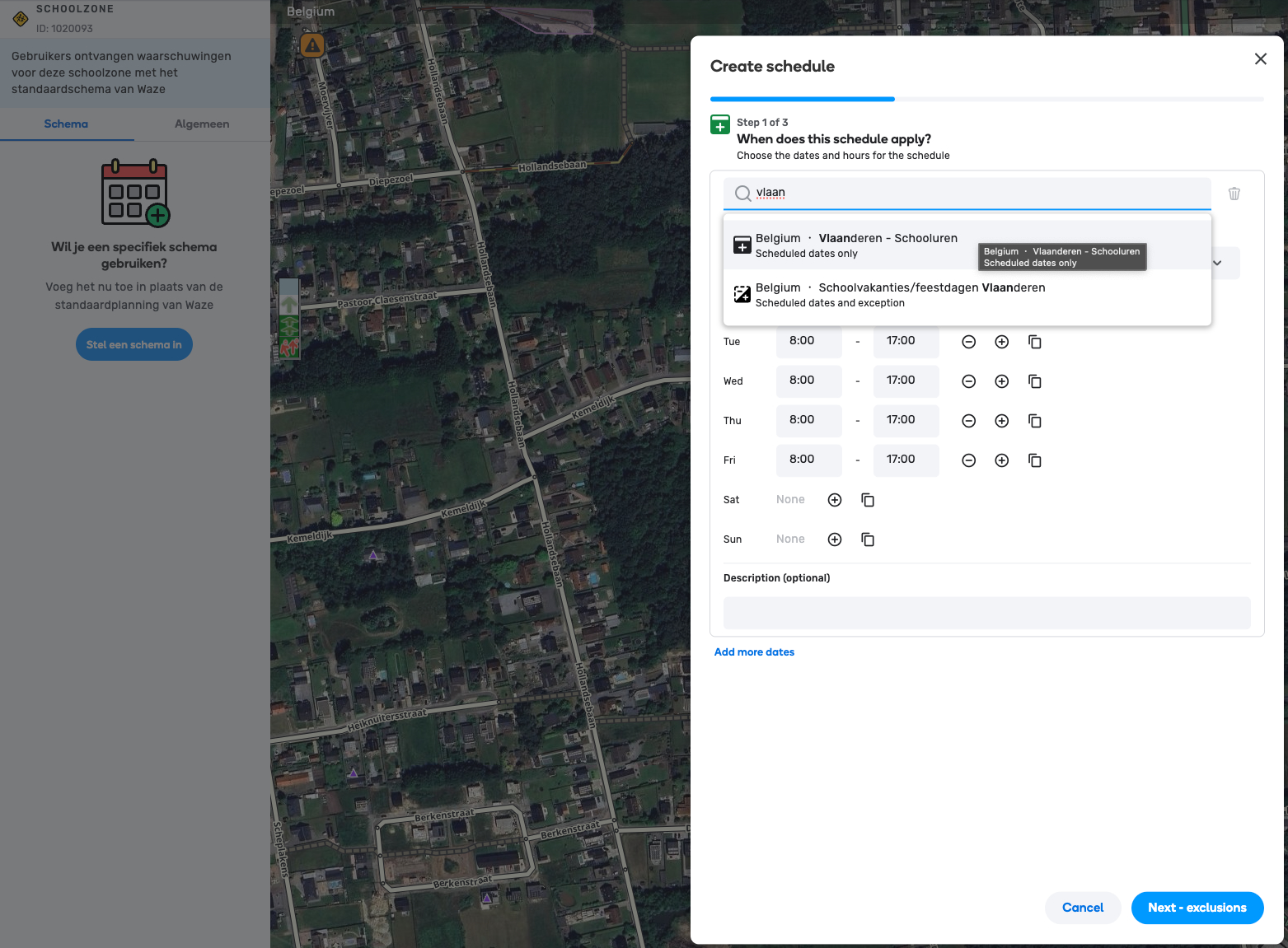
Task: Add time range to Friday
Action: click(x=1002, y=460)
